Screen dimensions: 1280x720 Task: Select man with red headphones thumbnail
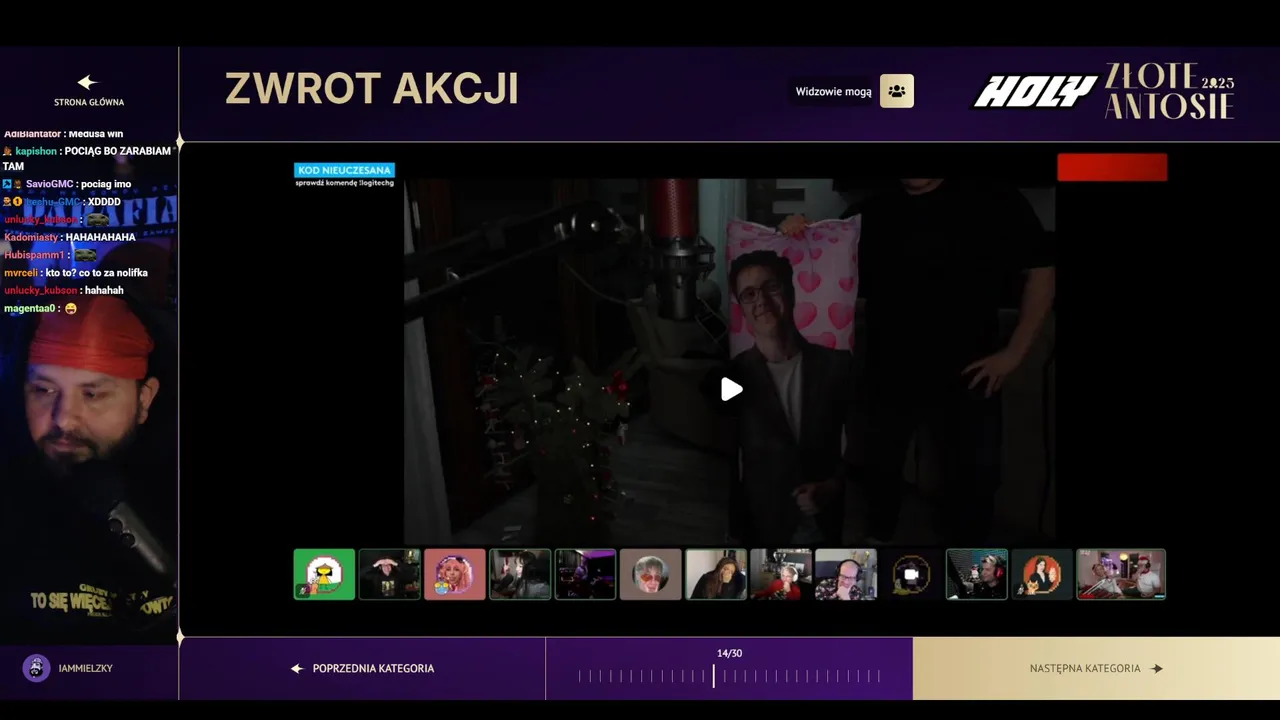pos(977,574)
